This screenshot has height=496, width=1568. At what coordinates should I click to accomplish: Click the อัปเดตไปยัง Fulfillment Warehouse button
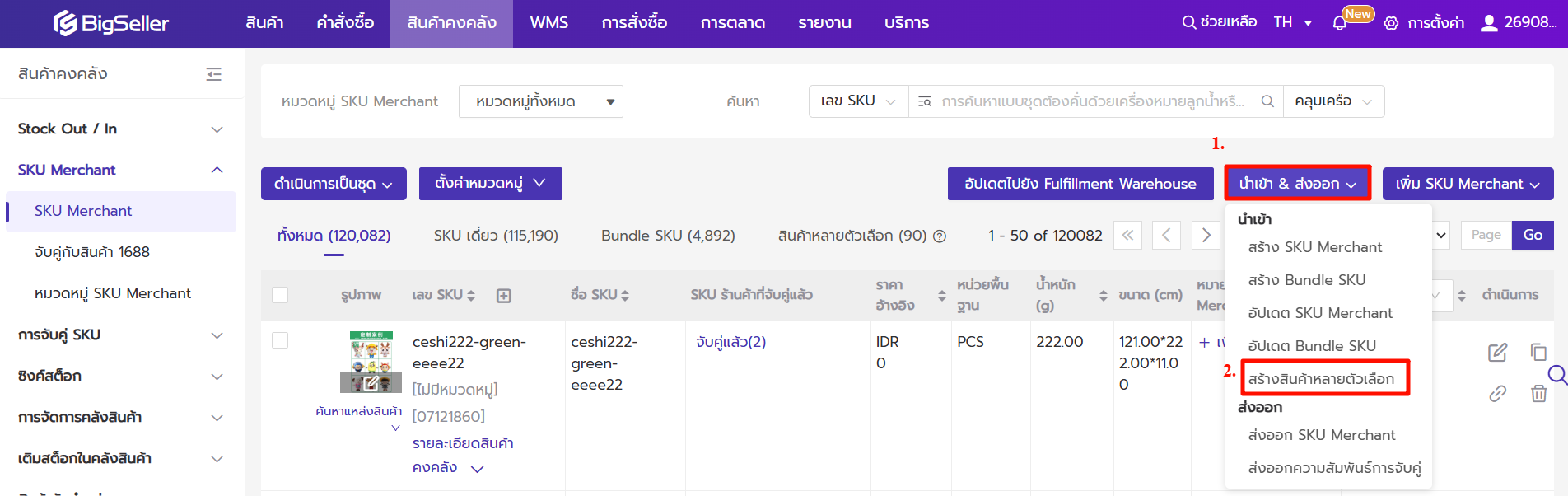tap(1080, 184)
